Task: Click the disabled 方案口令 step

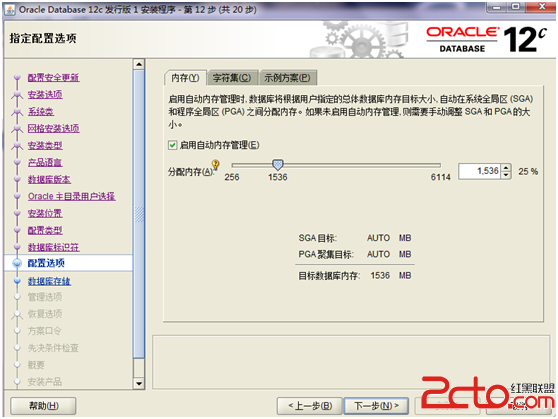Action: coord(45,331)
